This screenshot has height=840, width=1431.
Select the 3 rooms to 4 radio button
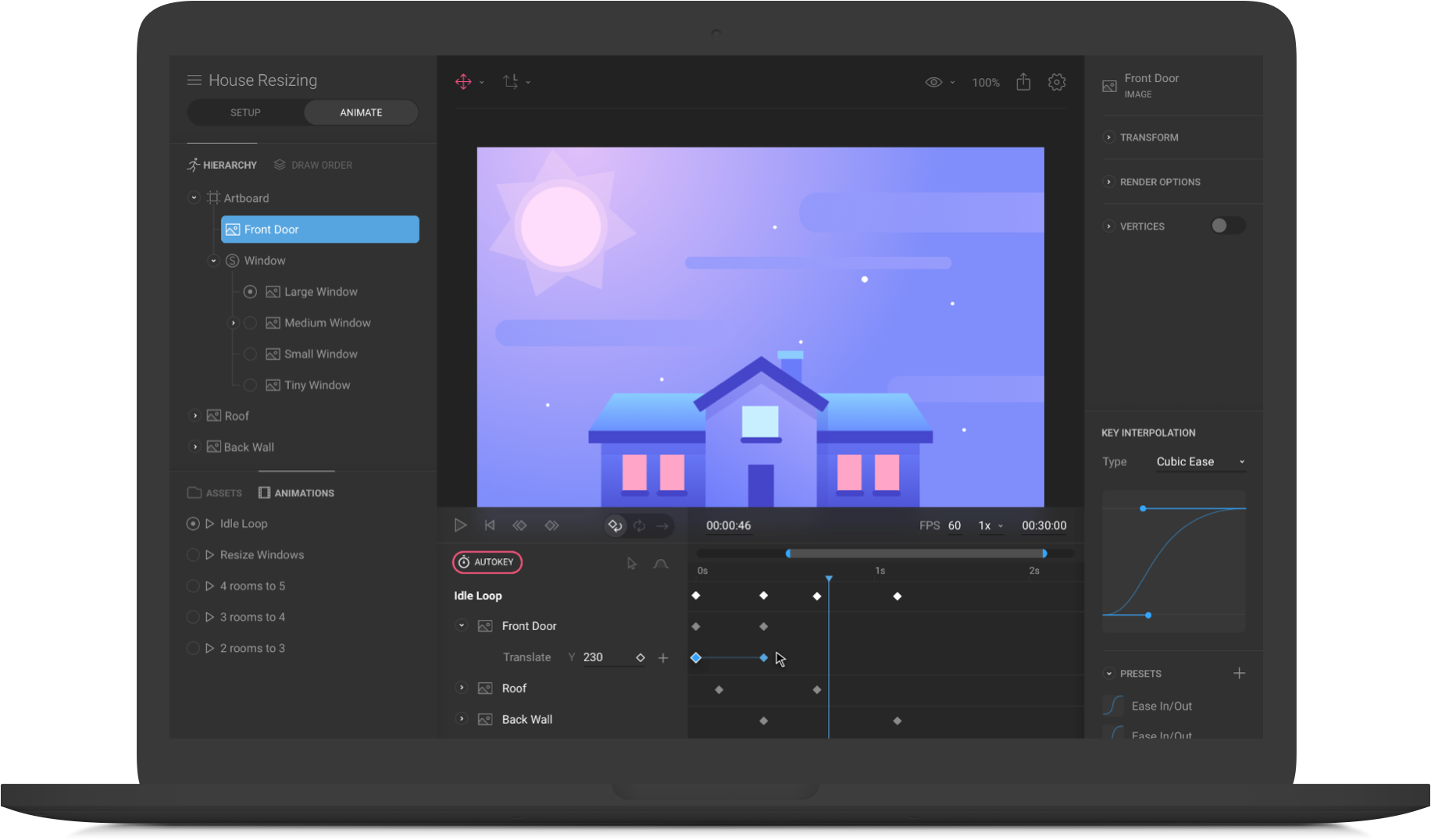point(193,618)
